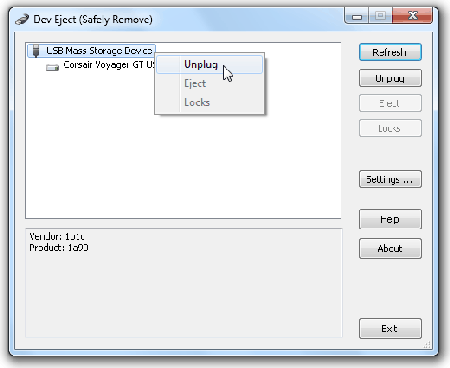Click the Unplug button in the side panel
This screenshot has height=368, width=450.
pyautogui.click(x=390, y=78)
